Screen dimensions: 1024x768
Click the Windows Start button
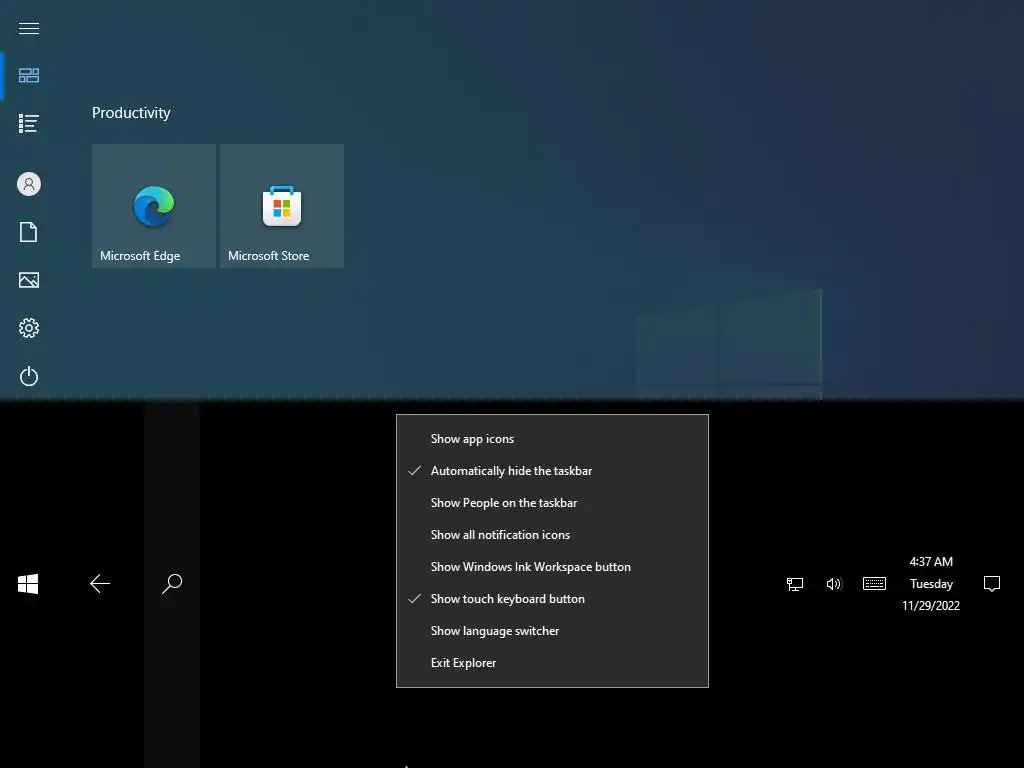[x=28, y=584]
